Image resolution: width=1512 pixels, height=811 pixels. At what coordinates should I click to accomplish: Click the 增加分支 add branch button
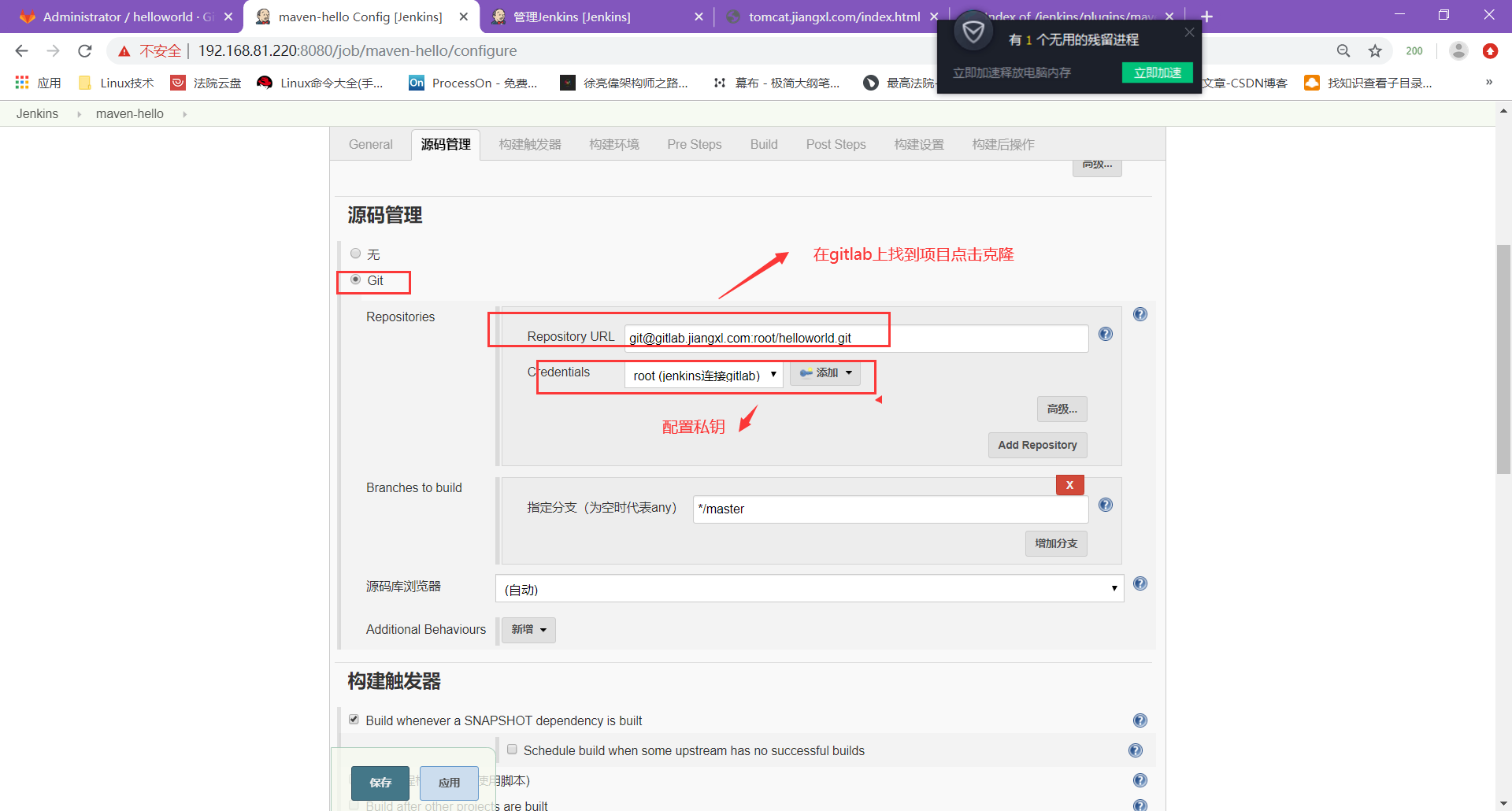(x=1056, y=543)
